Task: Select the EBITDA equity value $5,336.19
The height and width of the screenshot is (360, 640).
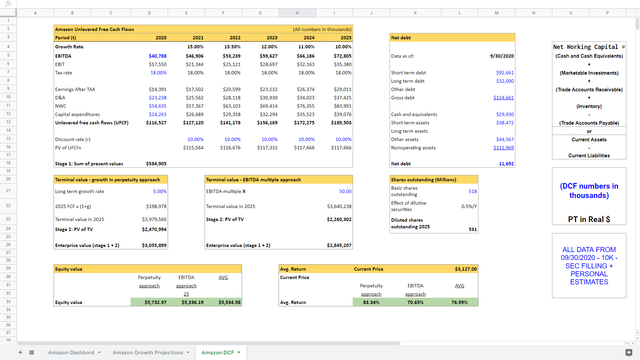Action: click(x=193, y=302)
